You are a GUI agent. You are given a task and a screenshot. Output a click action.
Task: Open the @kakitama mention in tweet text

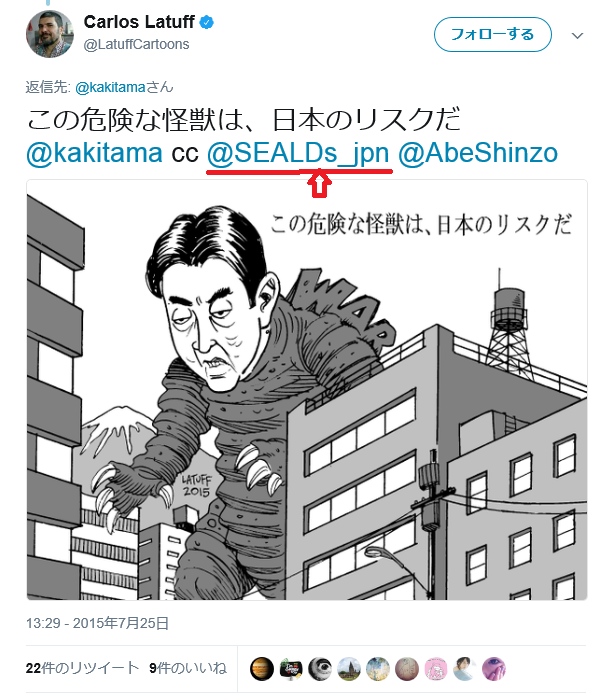click(94, 153)
